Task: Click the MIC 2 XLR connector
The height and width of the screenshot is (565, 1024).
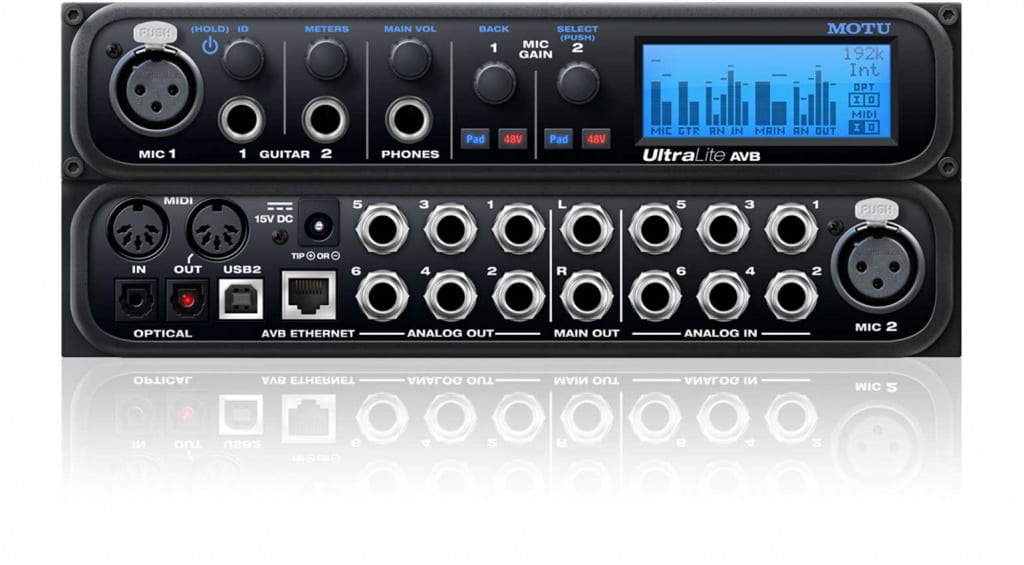Action: [x=878, y=266]
